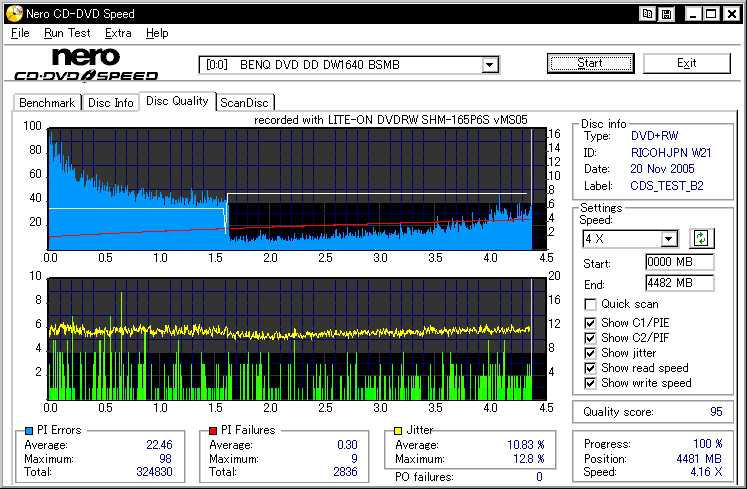Click the copy-to-clipboard icon in title bar

pos(649,14)
